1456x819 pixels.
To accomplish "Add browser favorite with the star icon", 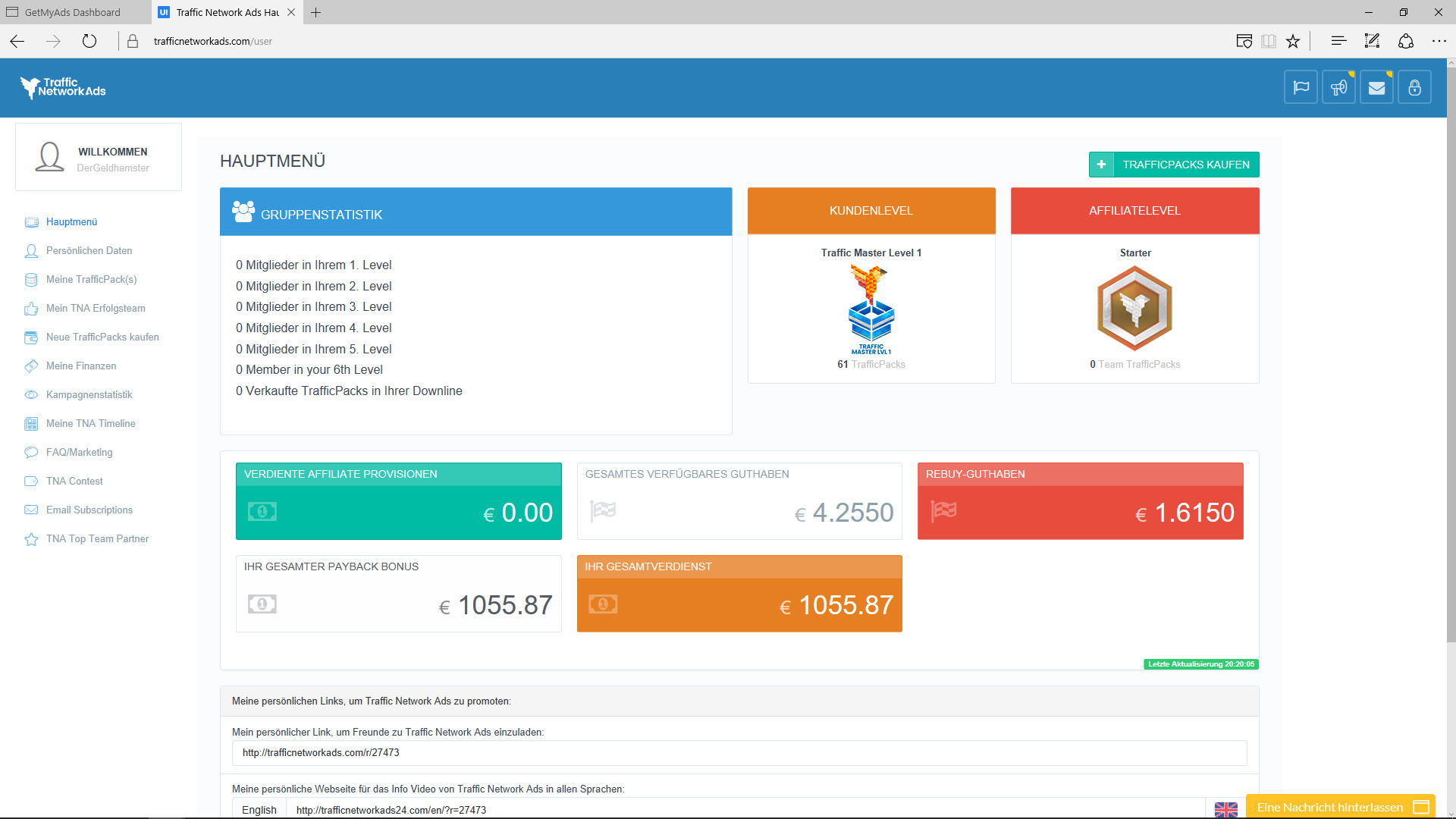I will pos(1293,41).
